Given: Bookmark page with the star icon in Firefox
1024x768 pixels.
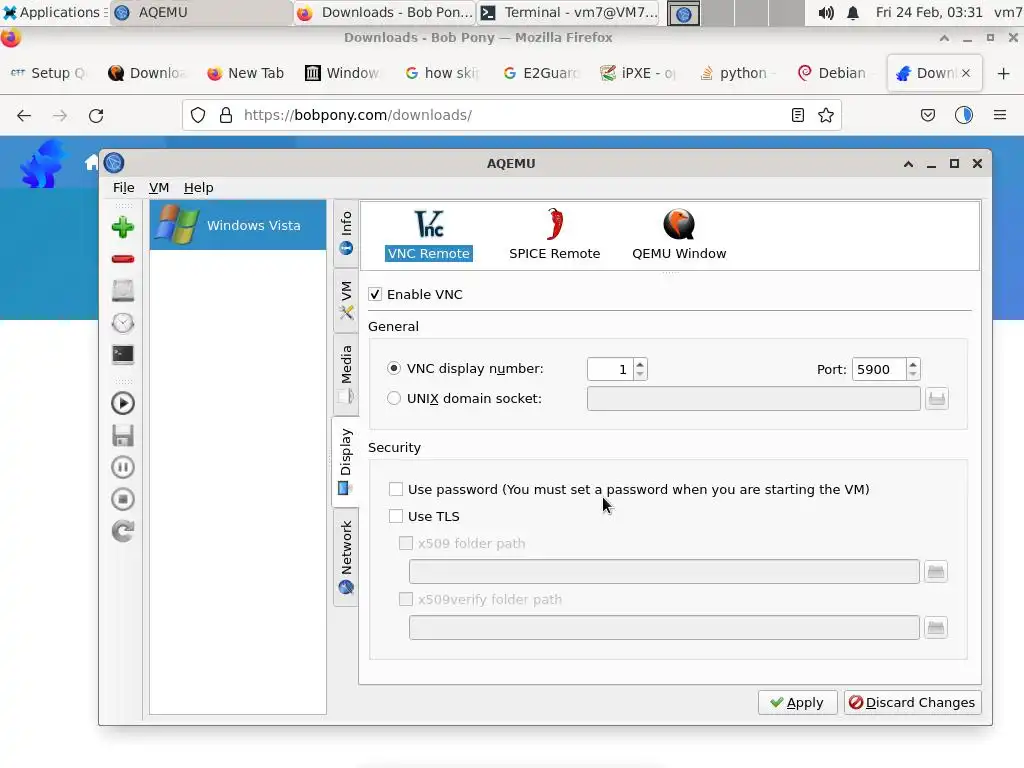Looking at the screenshot, I should click(825, 116).
